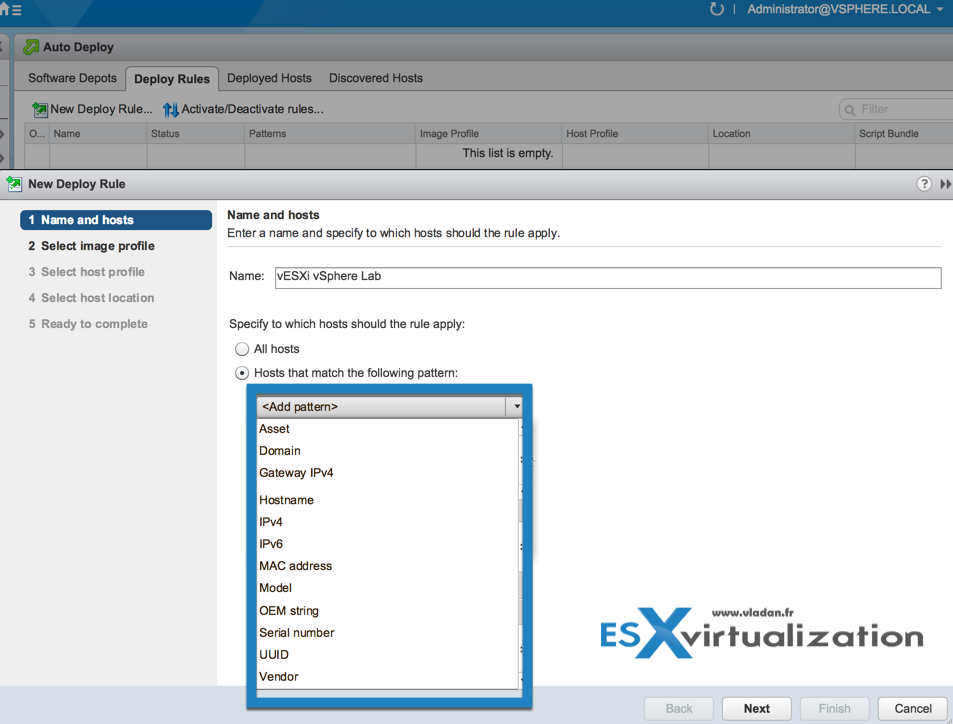Click the Activate/Deactivate rules arrows icon
Viewport: 953px width, 724px height.
point(171,109)
